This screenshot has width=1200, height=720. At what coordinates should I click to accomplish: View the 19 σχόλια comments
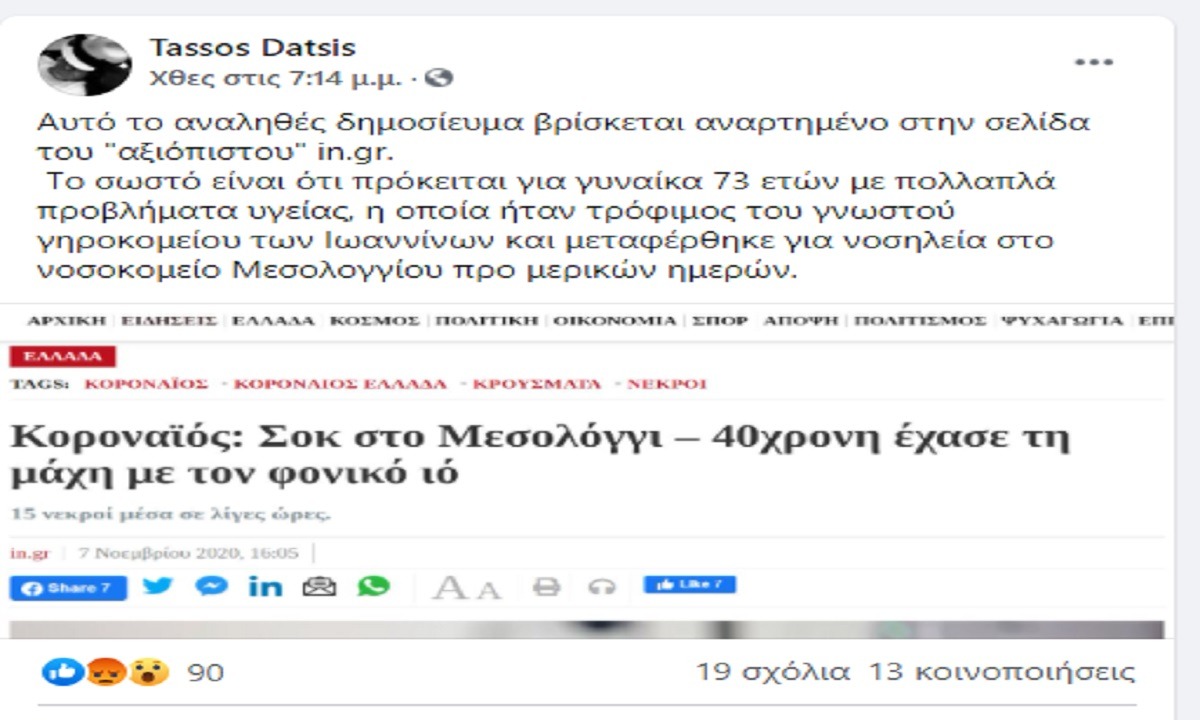(x=773, y=672)
